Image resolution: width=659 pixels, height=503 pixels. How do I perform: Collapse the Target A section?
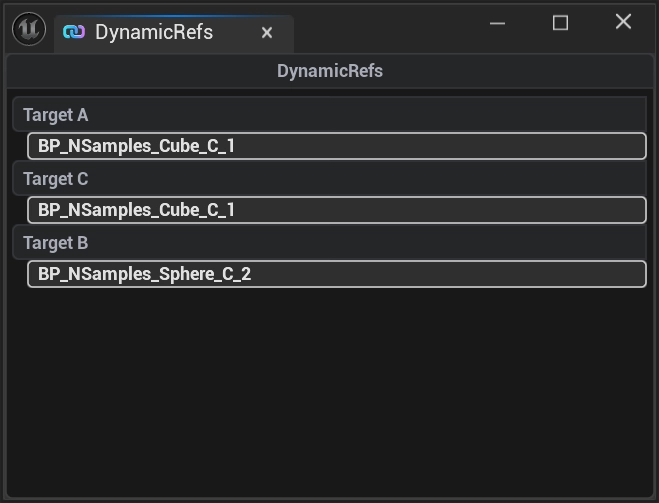pos(329,115)
